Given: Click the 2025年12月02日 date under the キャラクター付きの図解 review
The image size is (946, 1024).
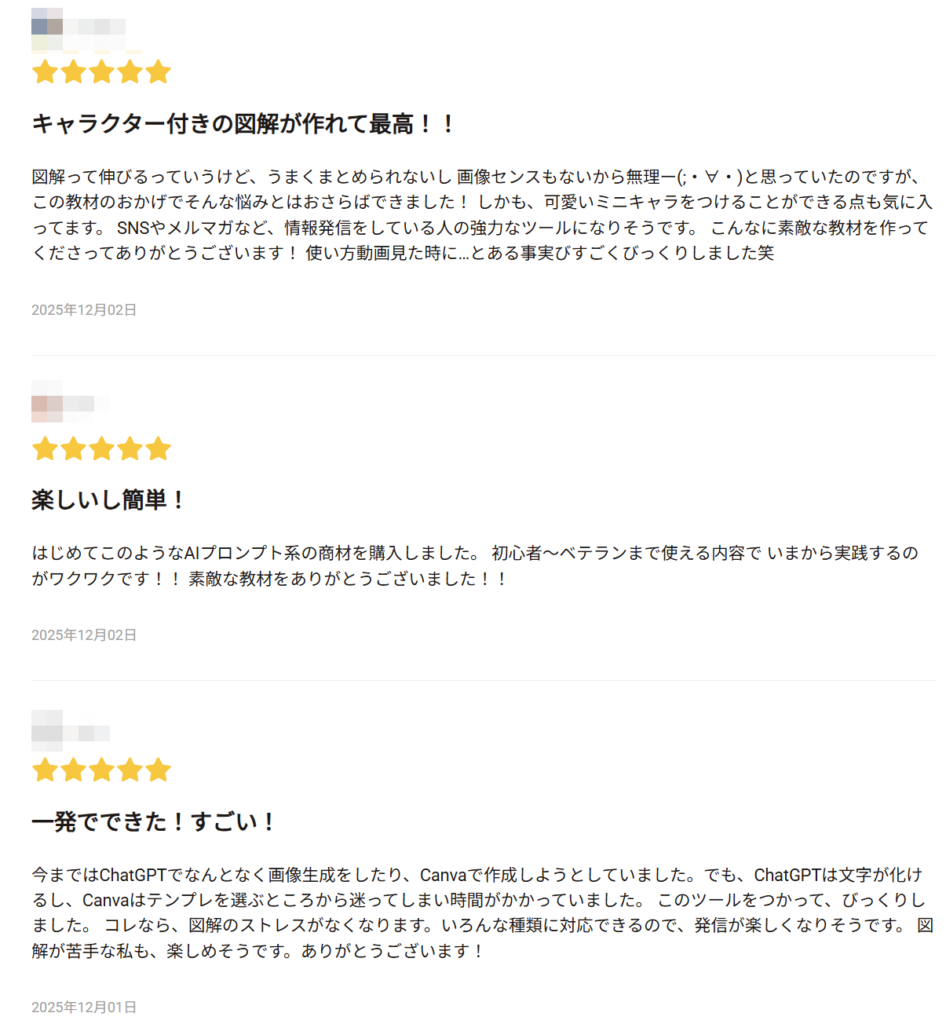Looking at the screenshot, I should pos(84,310).
